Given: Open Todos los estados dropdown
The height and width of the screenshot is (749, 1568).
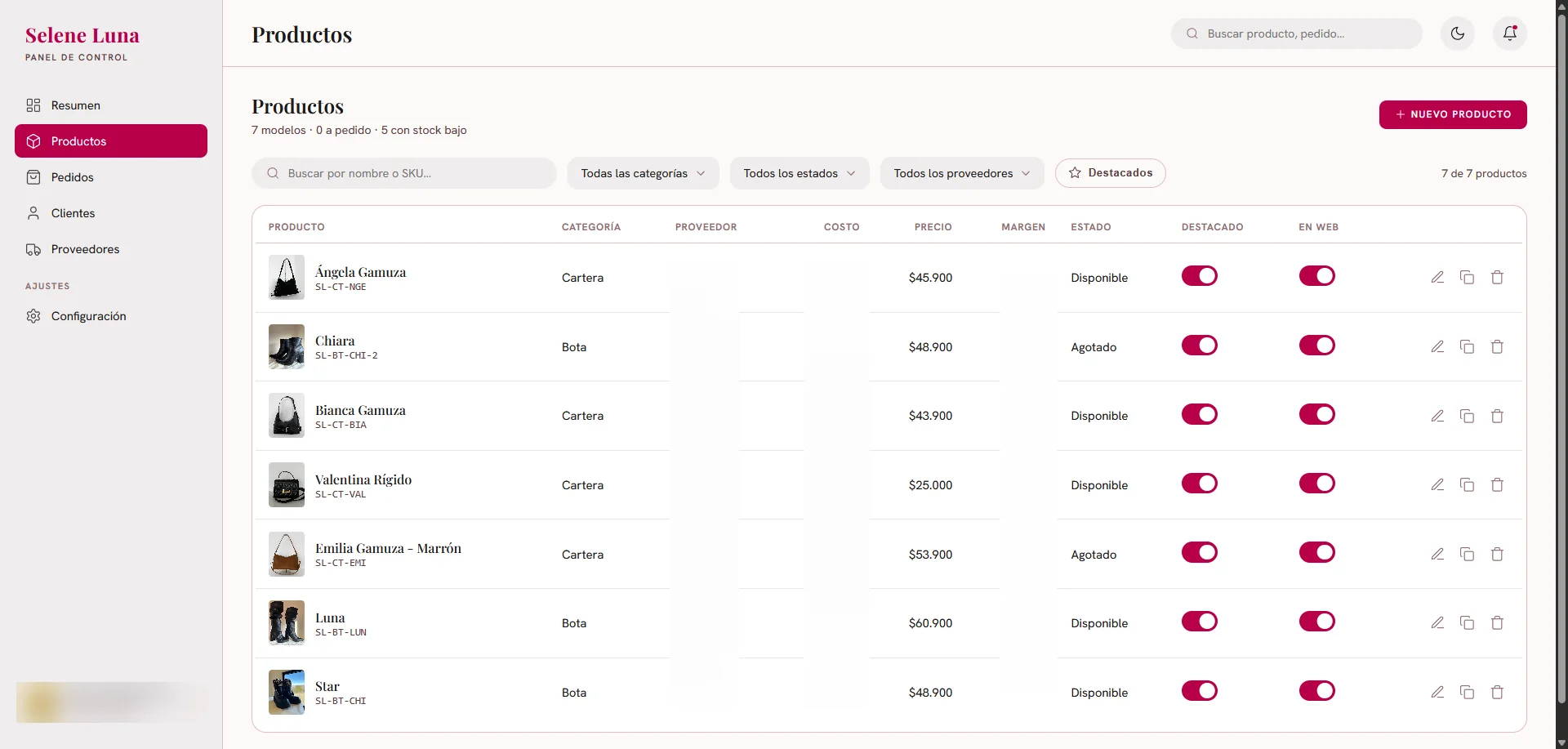Looking at the screenshot, I should tap(800, 173).
